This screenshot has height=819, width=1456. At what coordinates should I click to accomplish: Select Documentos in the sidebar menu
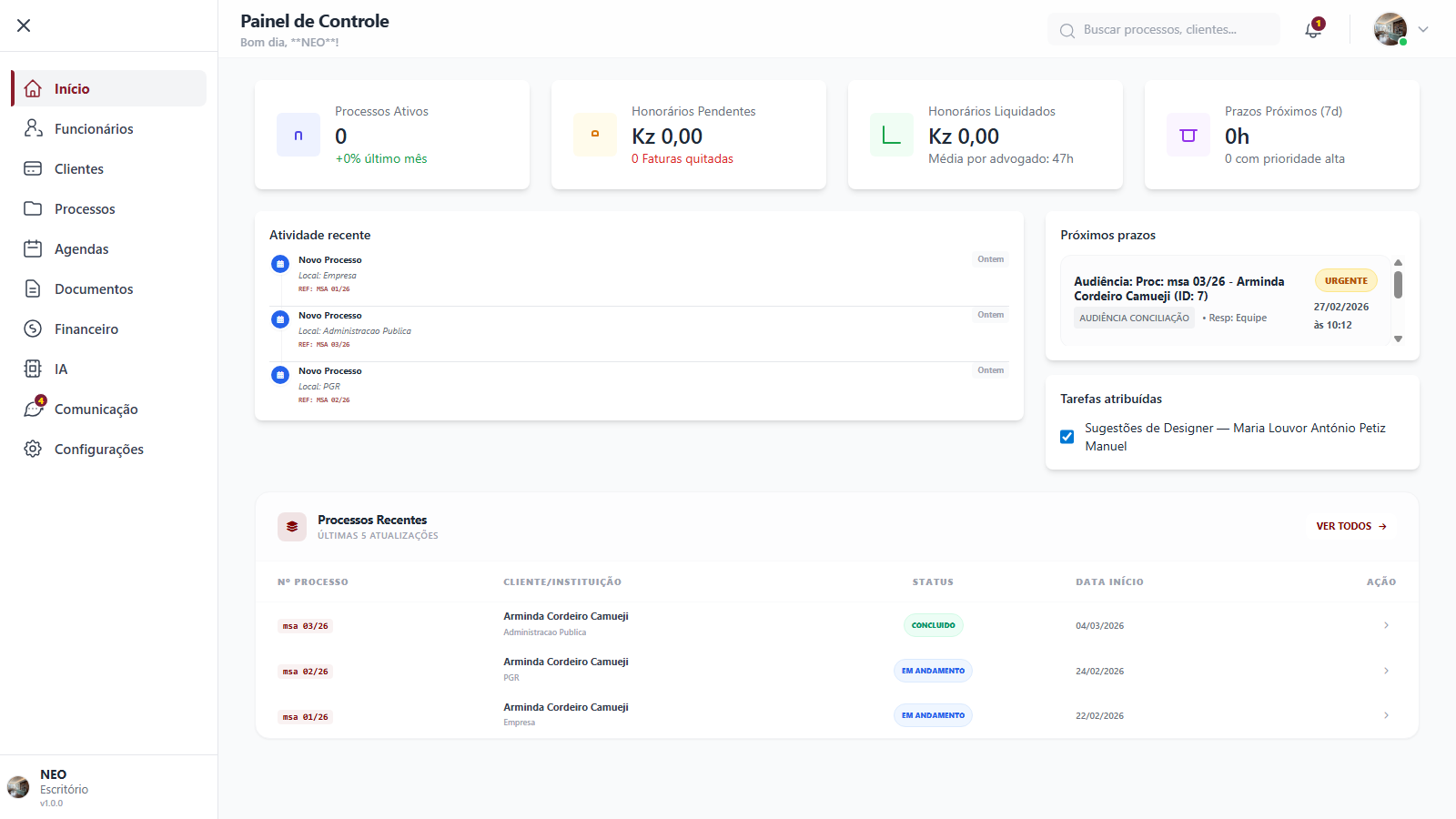(x=94, y=288)
